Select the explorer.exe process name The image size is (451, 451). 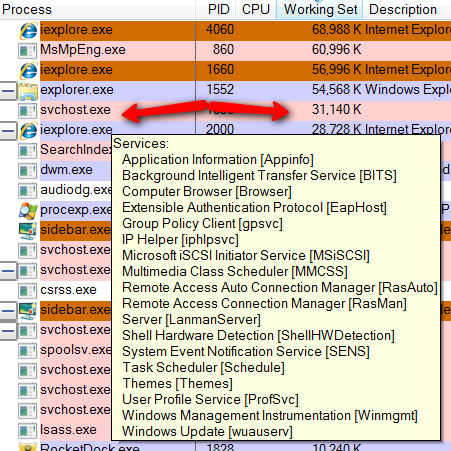77,90
